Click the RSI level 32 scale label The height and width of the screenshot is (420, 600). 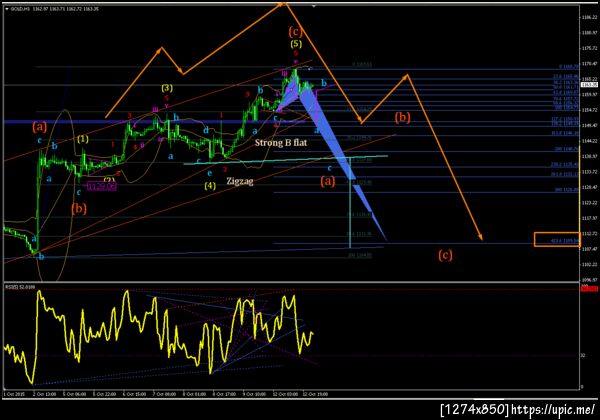click(x=583, y=355)
